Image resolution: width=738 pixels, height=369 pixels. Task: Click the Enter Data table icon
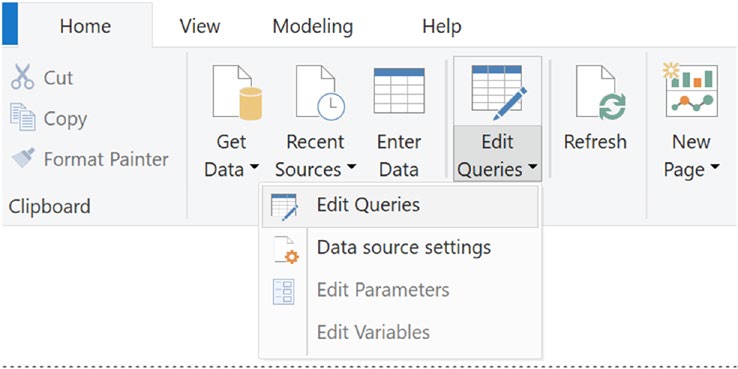(399, 91)
